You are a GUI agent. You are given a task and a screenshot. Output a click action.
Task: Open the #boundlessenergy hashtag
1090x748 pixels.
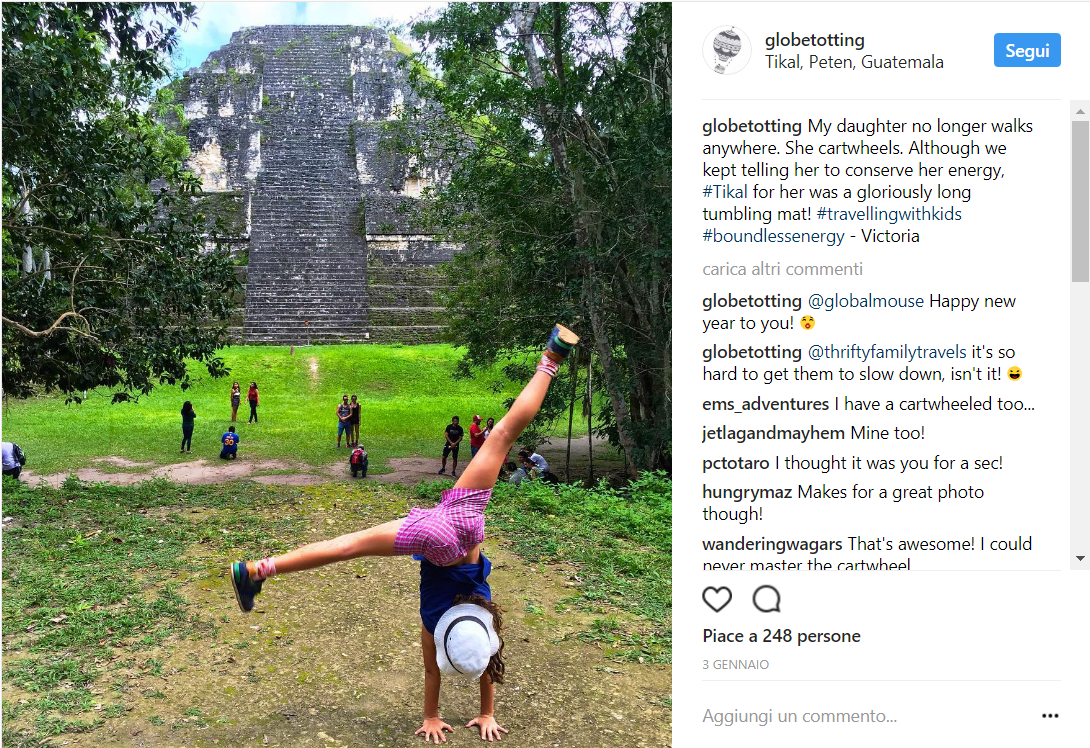pos(770,236)
